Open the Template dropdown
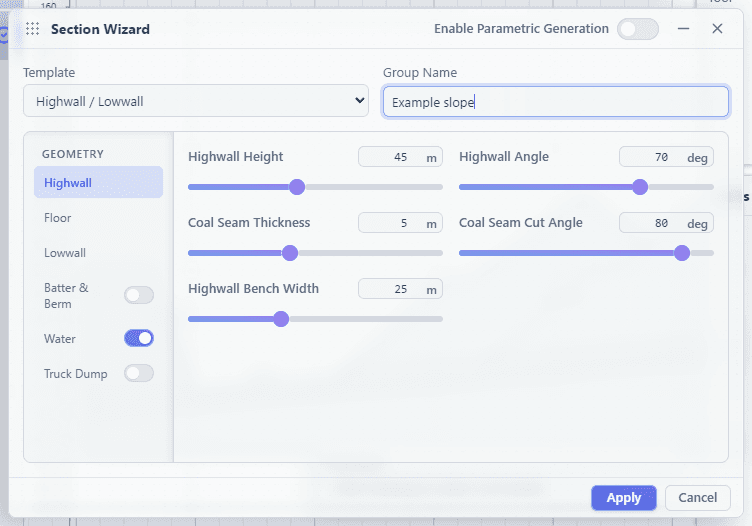The image size is (752, 526). (x=196, y=101)
